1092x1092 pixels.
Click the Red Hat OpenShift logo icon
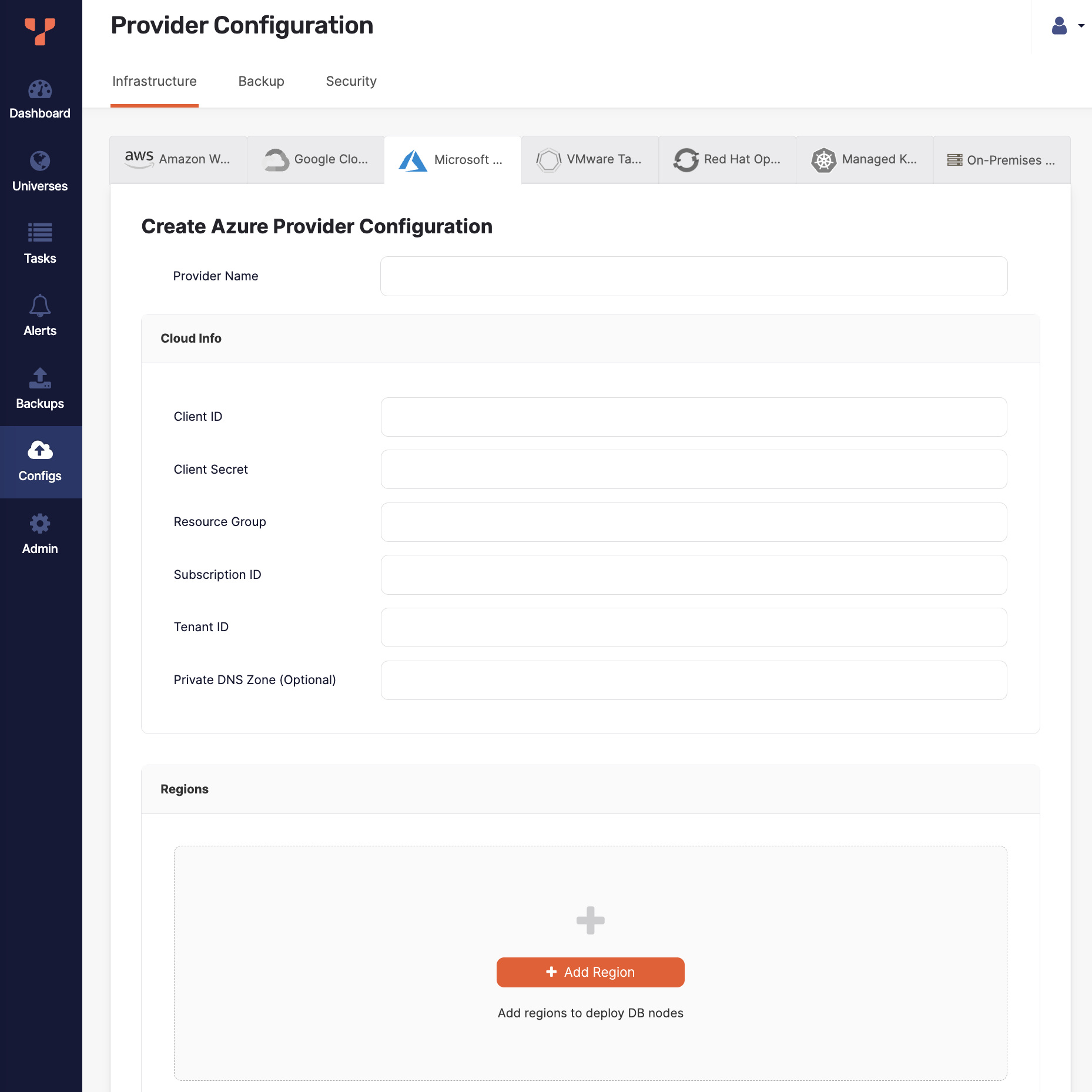point(686,160)
